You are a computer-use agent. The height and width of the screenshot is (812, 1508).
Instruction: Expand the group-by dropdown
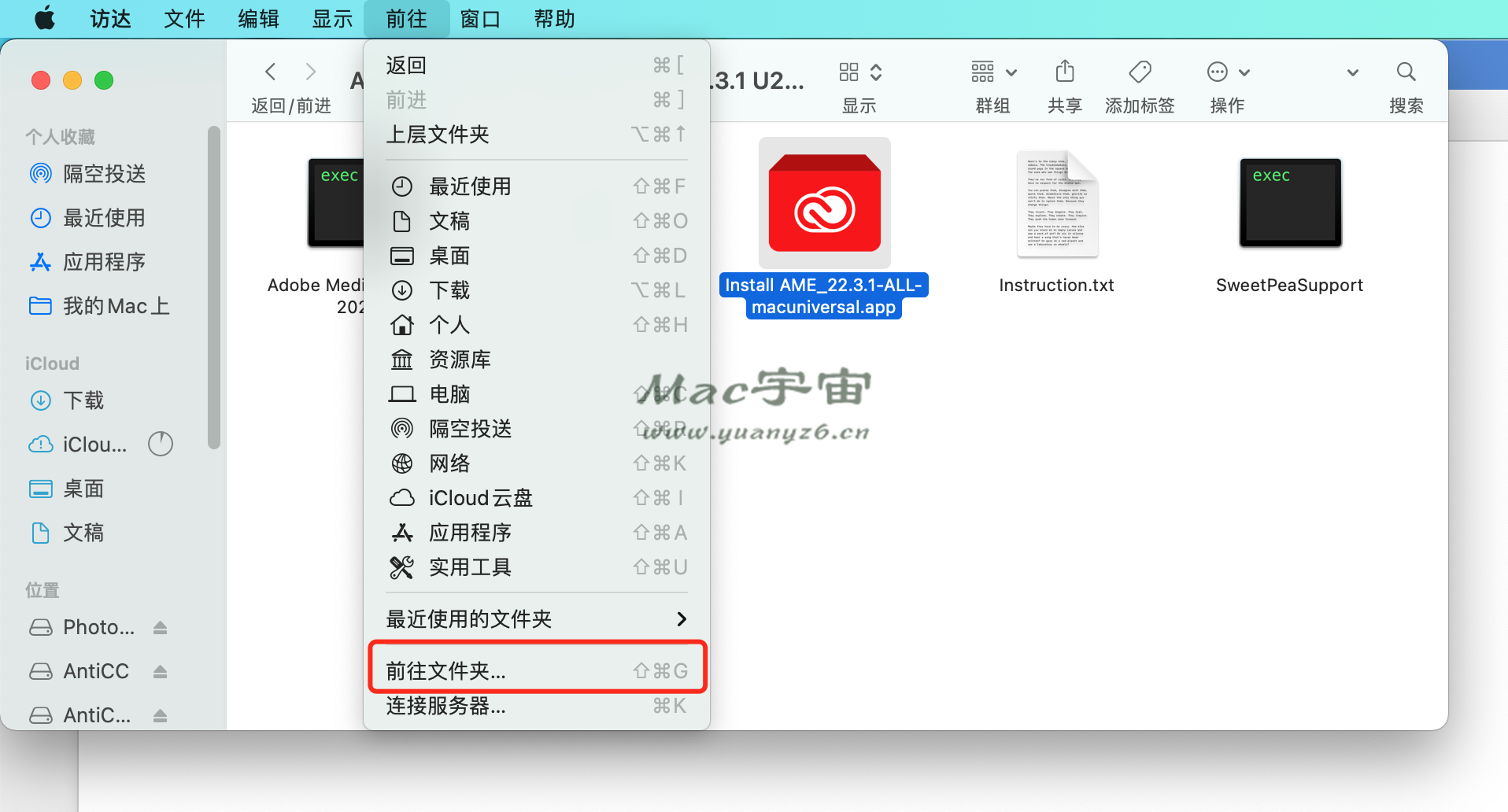[x=993, y=72]
